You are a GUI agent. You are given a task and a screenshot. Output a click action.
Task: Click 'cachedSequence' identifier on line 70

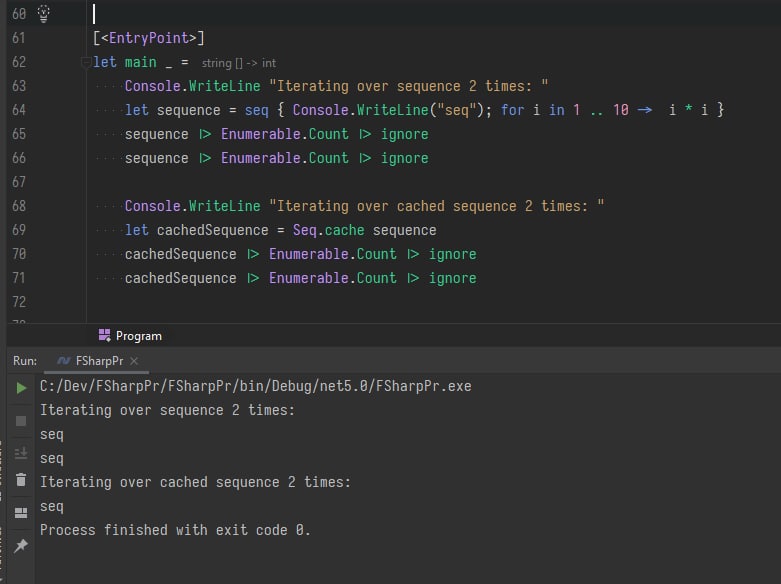point(181,254)
